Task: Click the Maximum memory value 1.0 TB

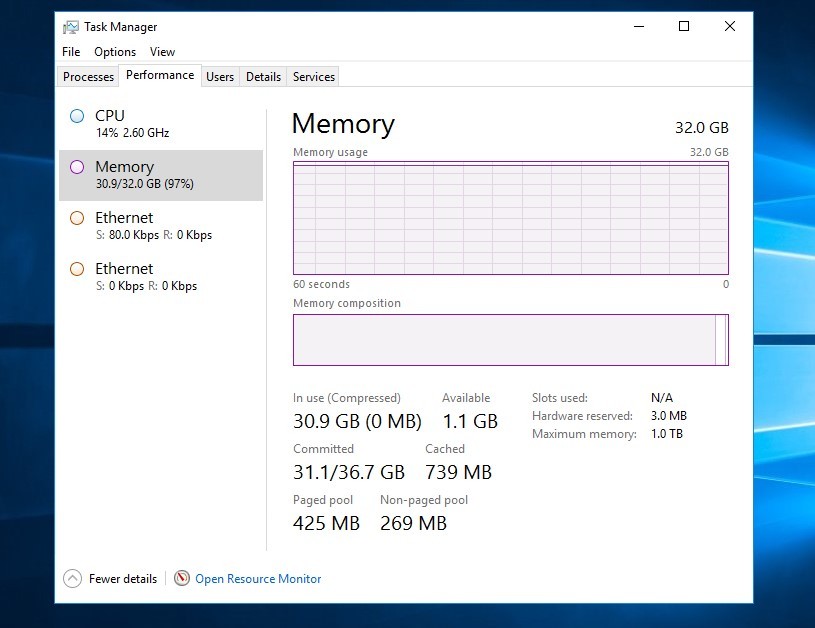Action: click(667, 434)
